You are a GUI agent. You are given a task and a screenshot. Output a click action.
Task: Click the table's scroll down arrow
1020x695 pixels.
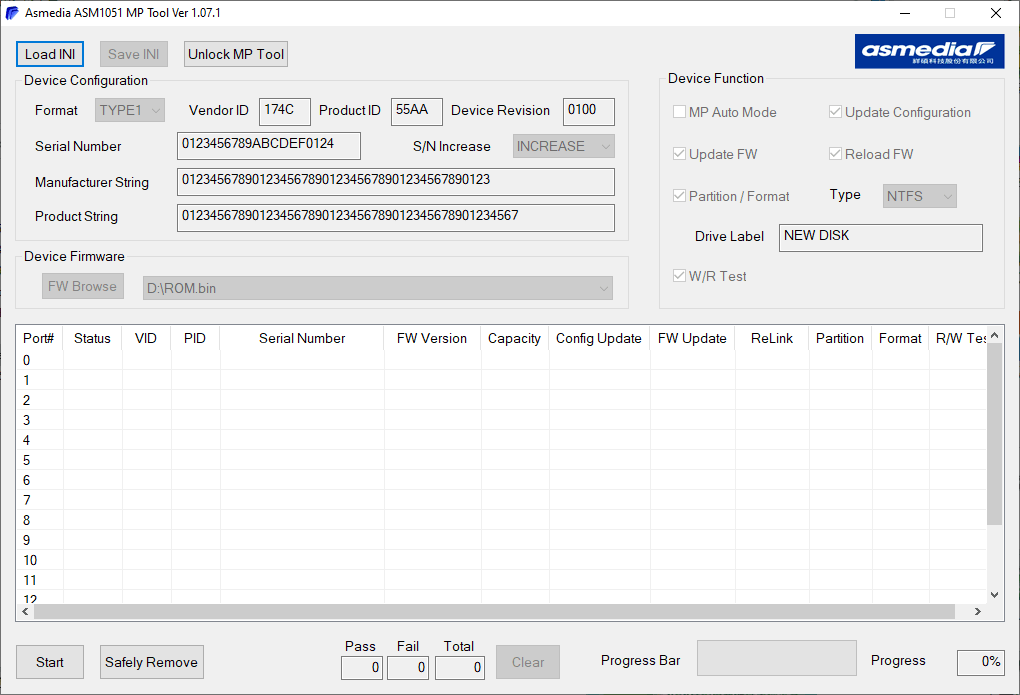pos(994,595)
